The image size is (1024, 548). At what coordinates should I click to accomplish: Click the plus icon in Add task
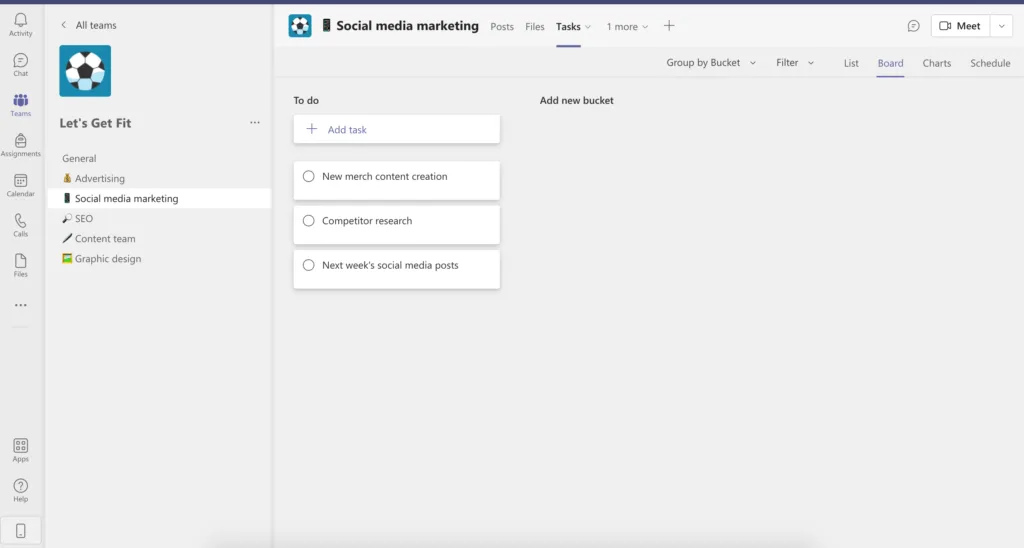click(x=312, y=129)
